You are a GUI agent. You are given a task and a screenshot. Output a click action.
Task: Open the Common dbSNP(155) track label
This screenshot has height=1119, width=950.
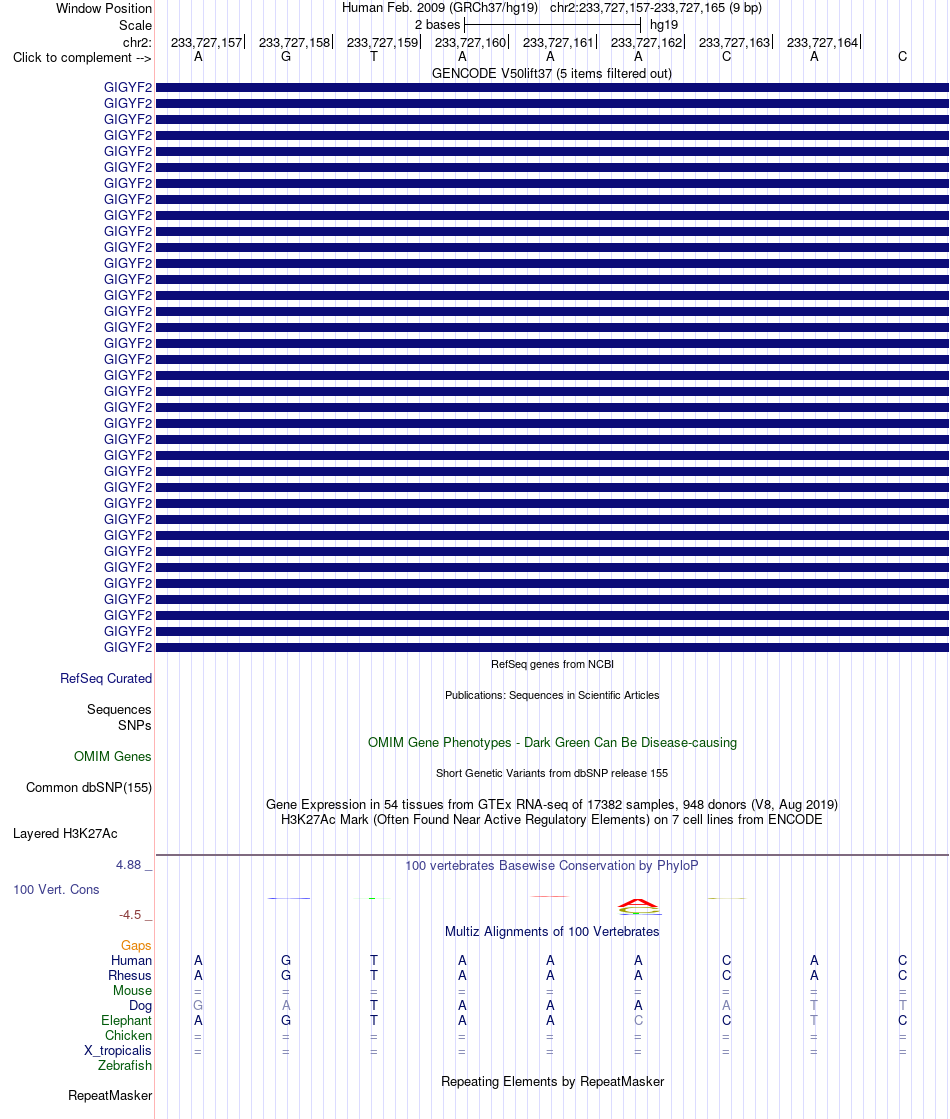89,788
